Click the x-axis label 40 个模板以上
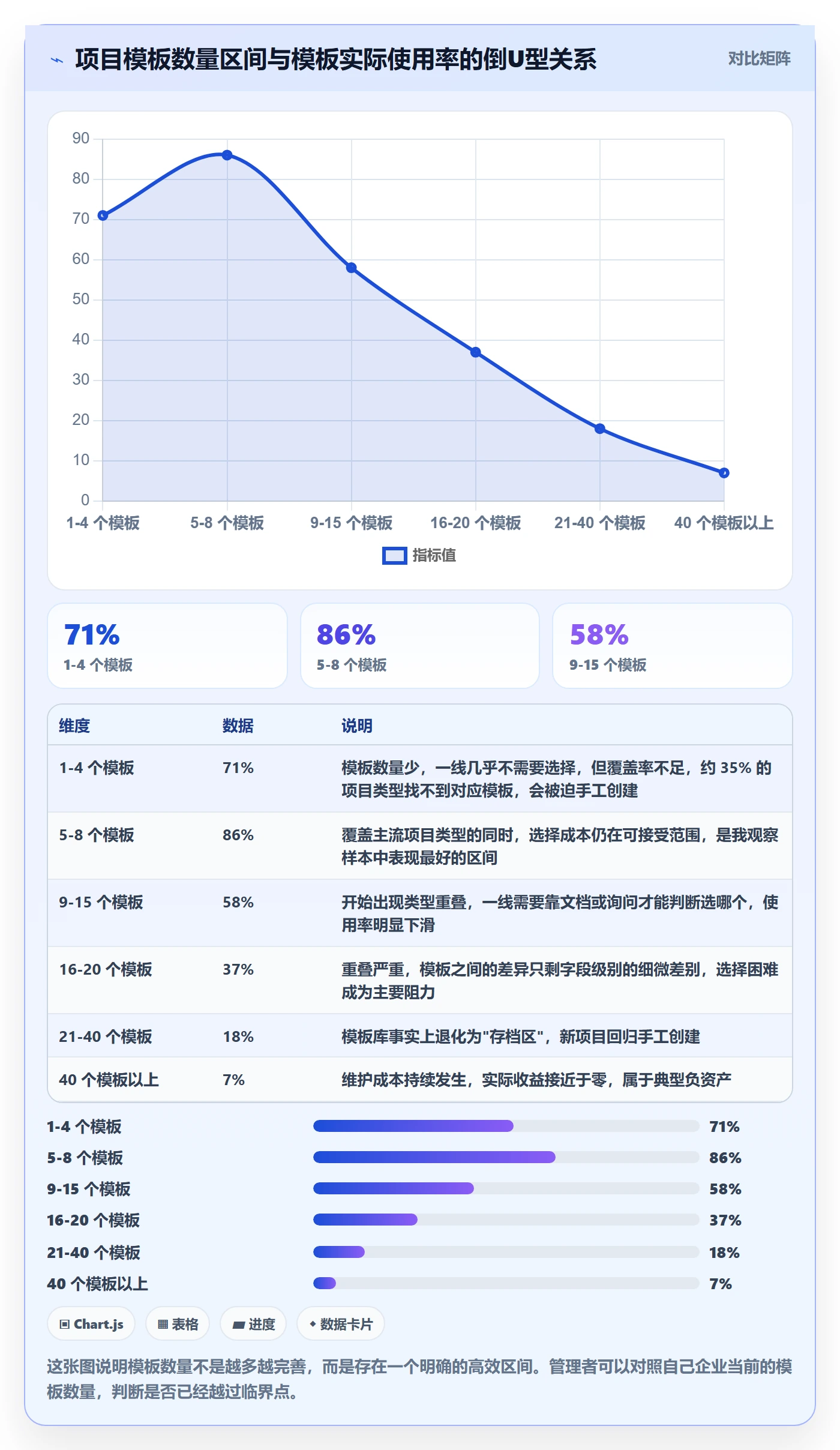840x1450 pixels. click(724, 523)
